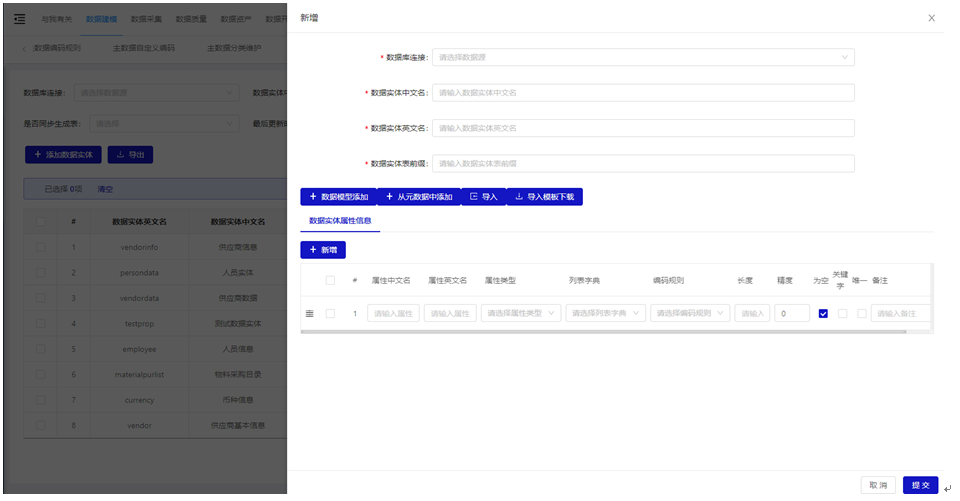Click the 数据实体表前缀 input field
This screenshot has width=960, height=501.
click(x=643, y=164)
